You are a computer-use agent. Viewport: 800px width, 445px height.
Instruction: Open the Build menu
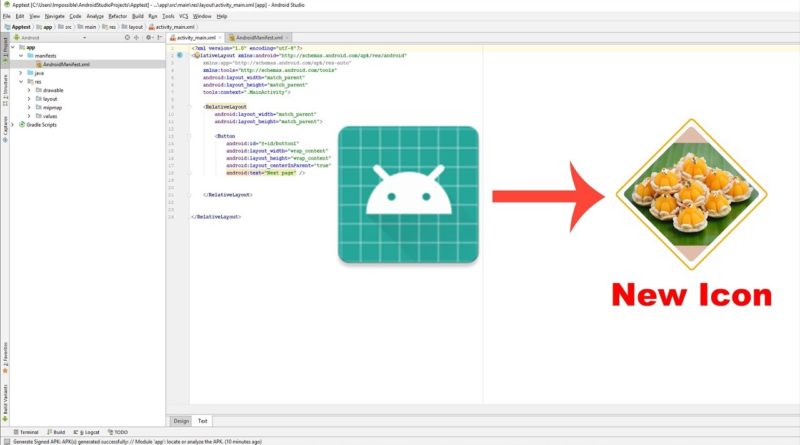point(138,16)
